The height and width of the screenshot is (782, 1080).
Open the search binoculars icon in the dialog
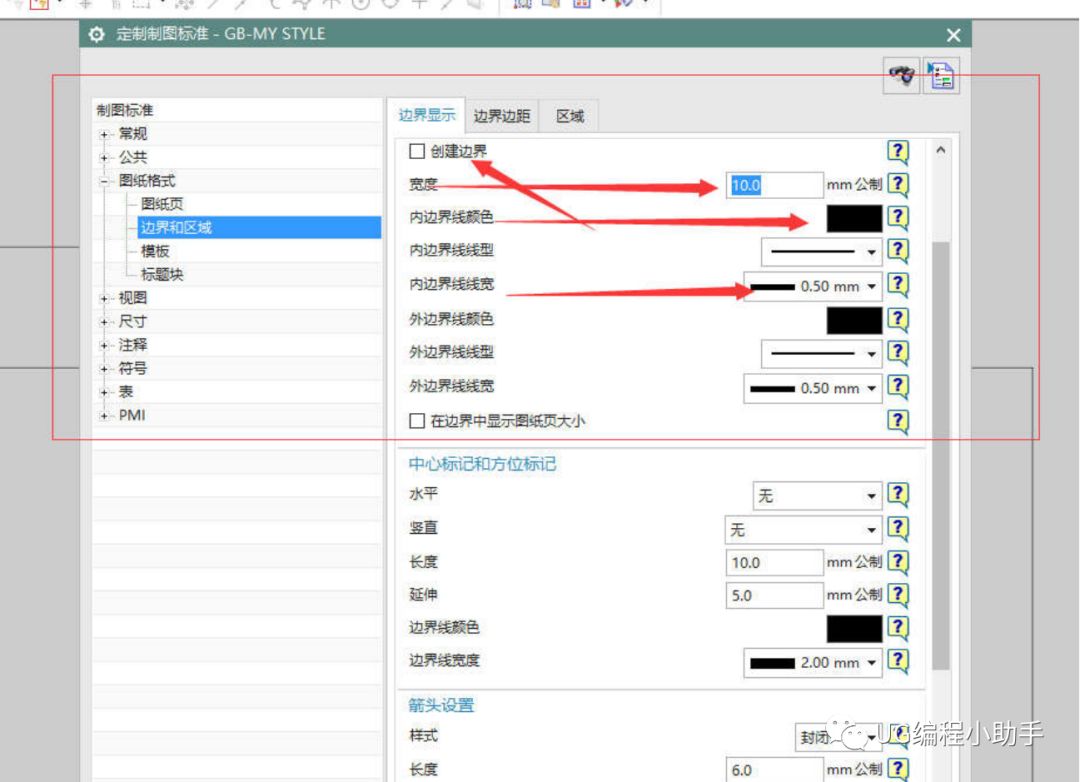click(899, 76)
